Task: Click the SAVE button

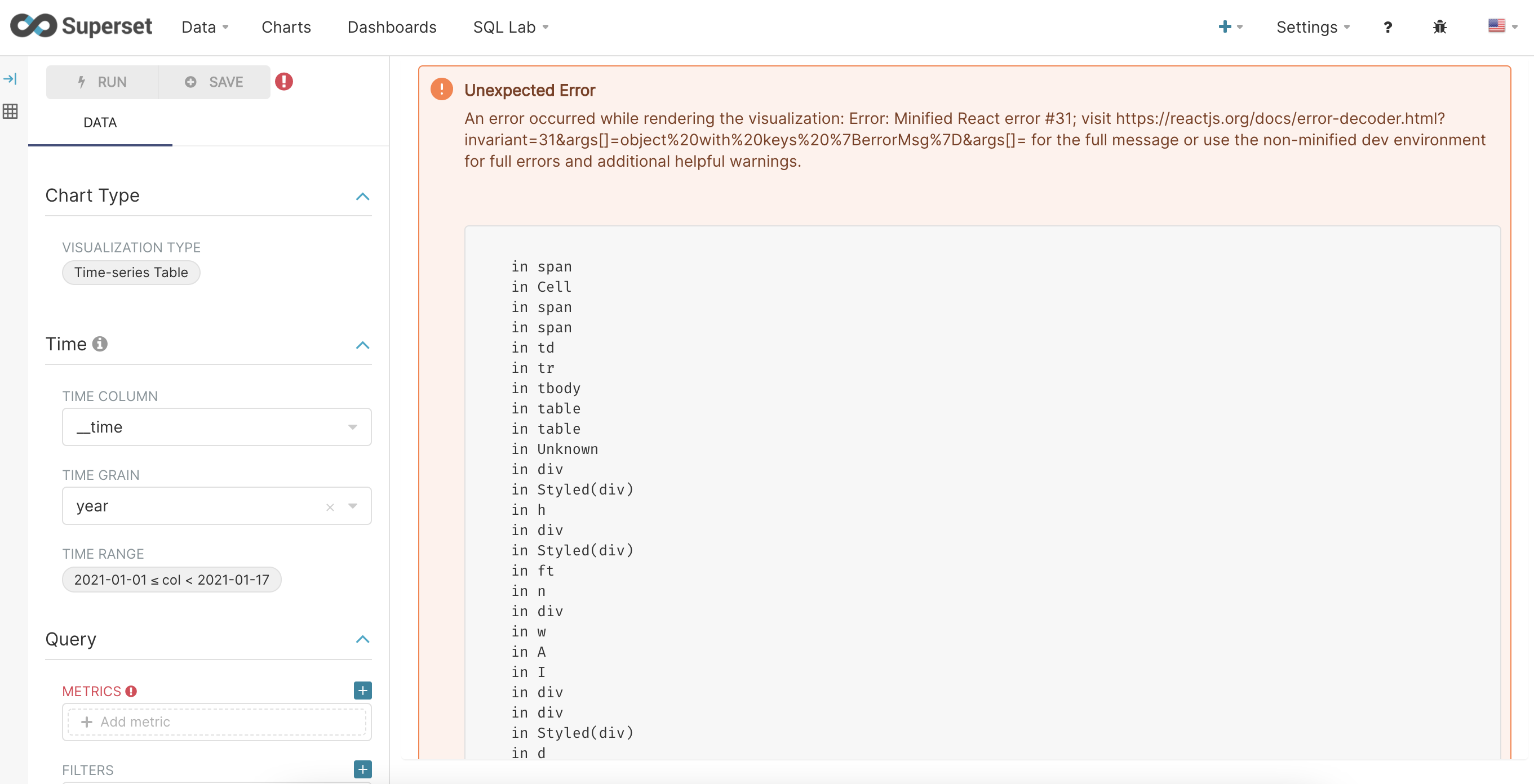Action: [214, 82]
